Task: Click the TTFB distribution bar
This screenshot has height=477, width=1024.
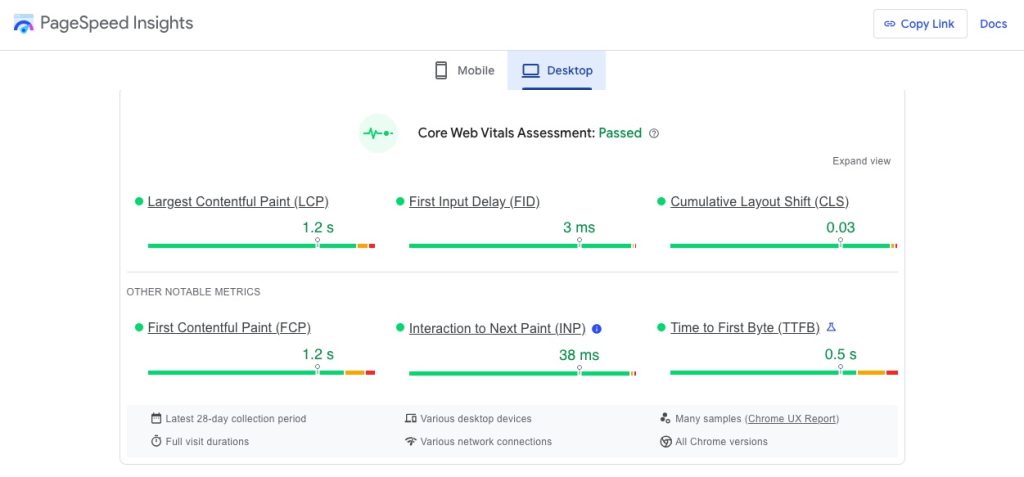Action: tap(784, 372)
